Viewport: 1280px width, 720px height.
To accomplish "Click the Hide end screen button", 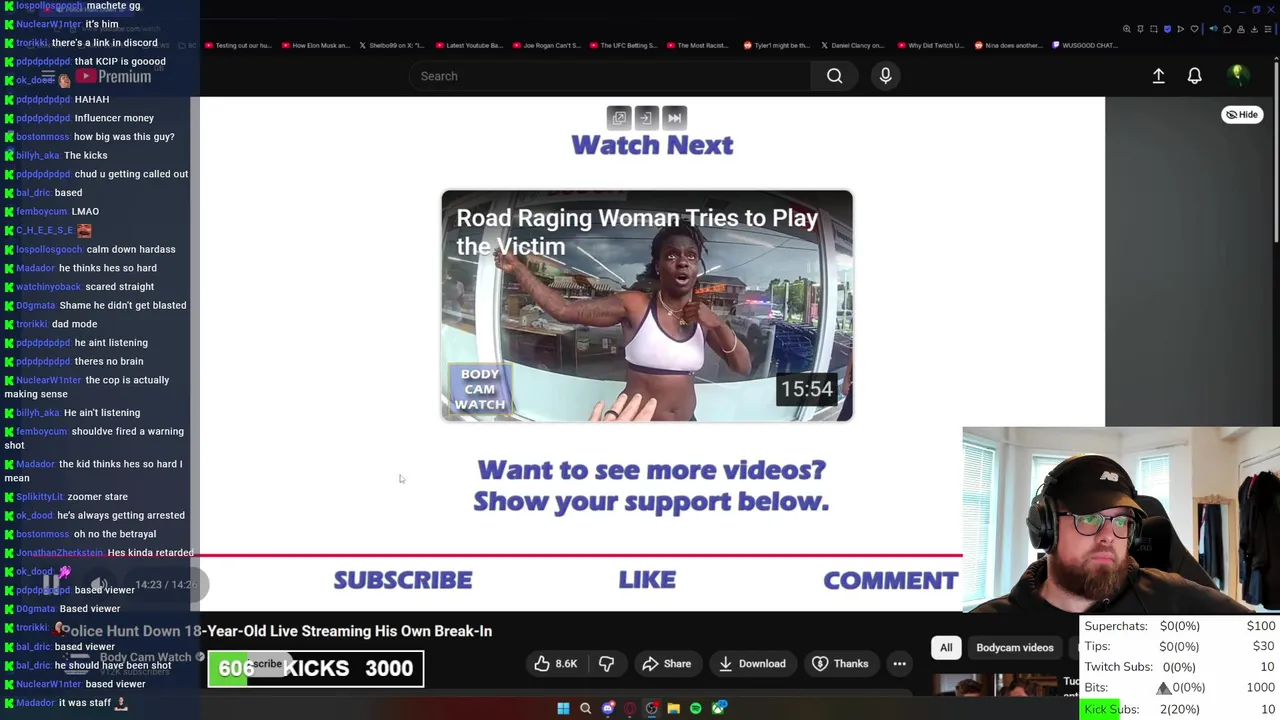I will pyautogui.click(x=1242, y=115).
